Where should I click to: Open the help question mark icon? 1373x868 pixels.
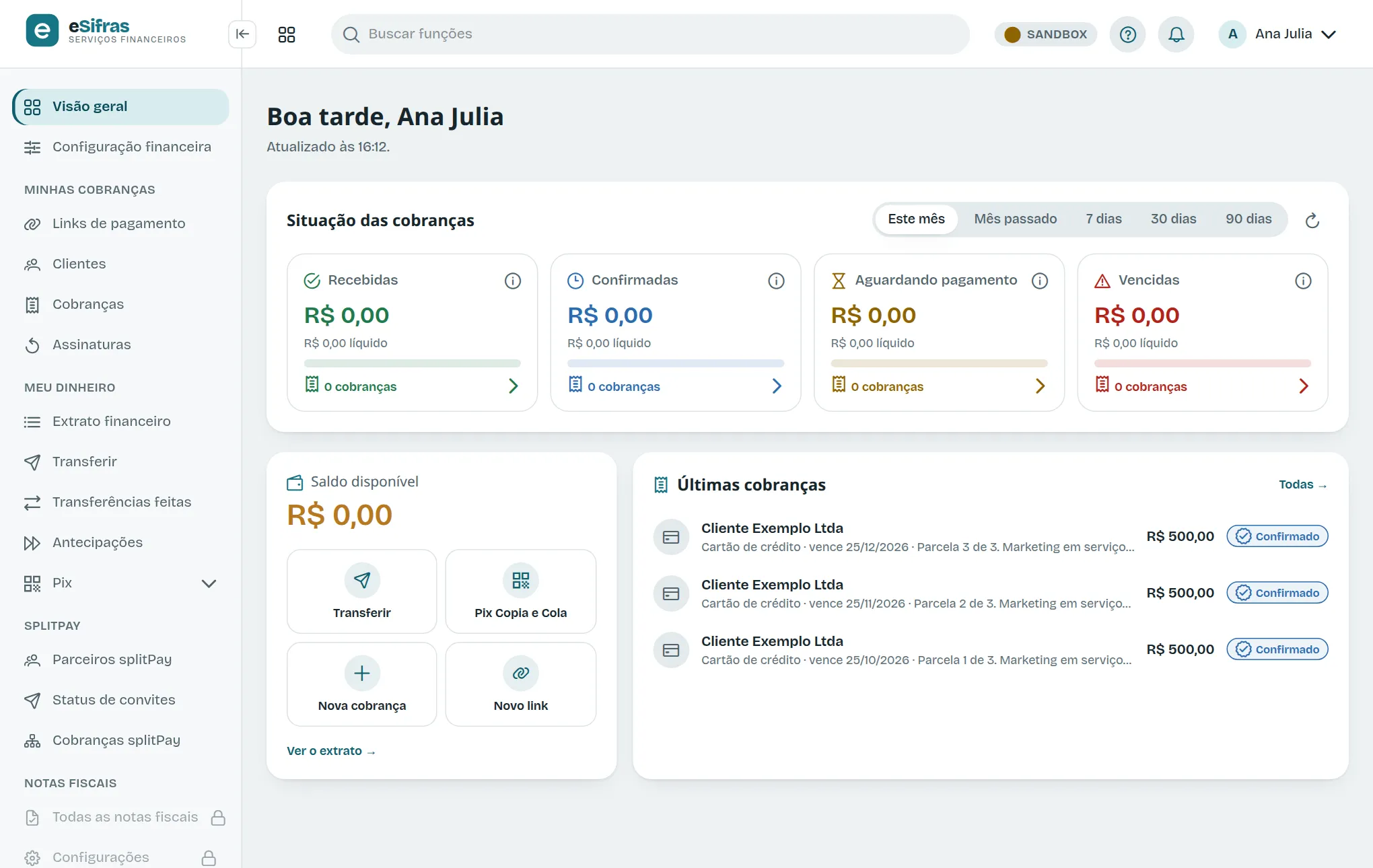(1128, 34)
